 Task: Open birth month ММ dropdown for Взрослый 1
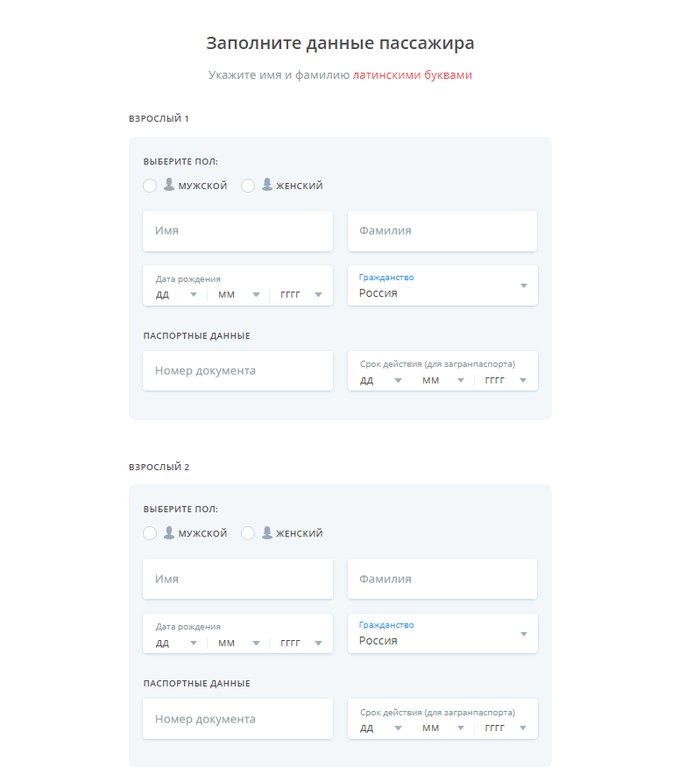click(238, 295)
